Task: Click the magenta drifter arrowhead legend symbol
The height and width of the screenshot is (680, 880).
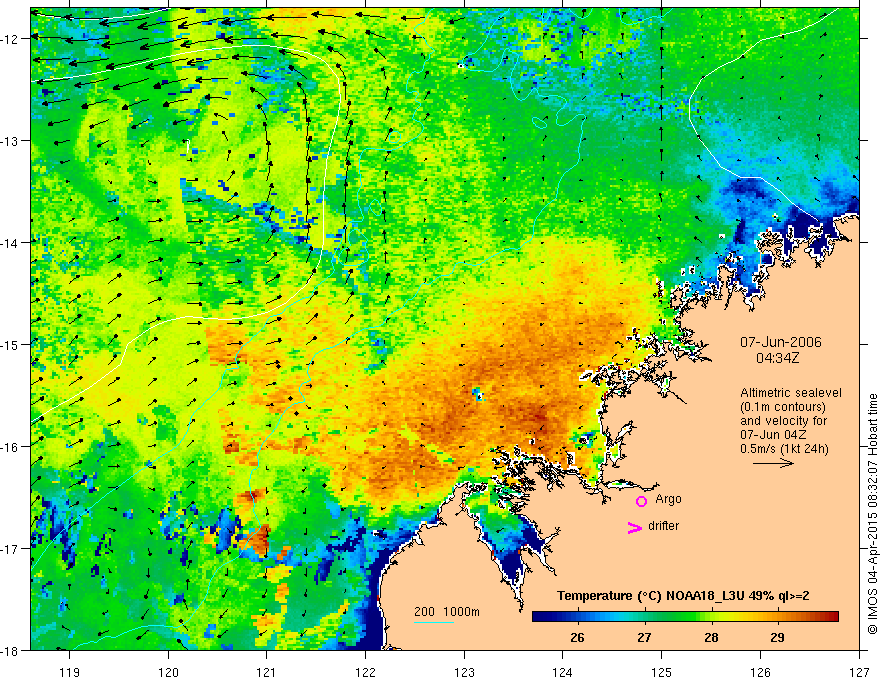Action: click(x=635, y=527)
